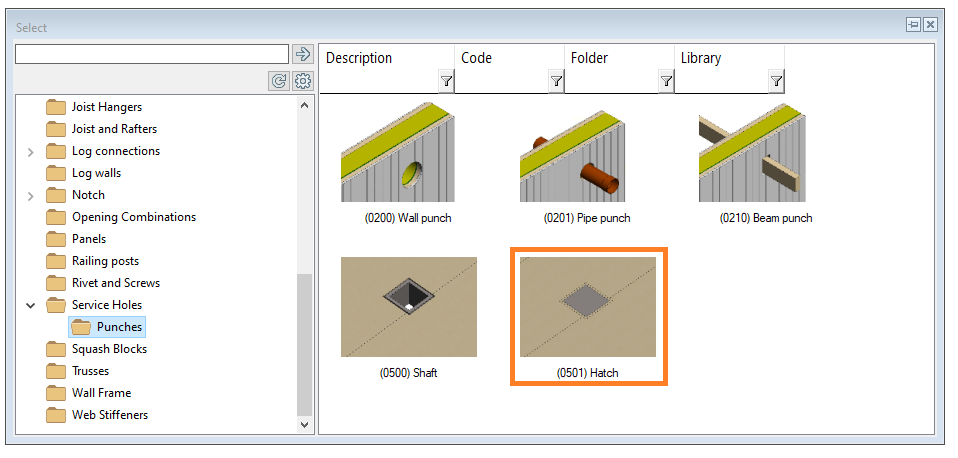
Task: Select the Beam punch thumbnail
Action: [752, 152]
